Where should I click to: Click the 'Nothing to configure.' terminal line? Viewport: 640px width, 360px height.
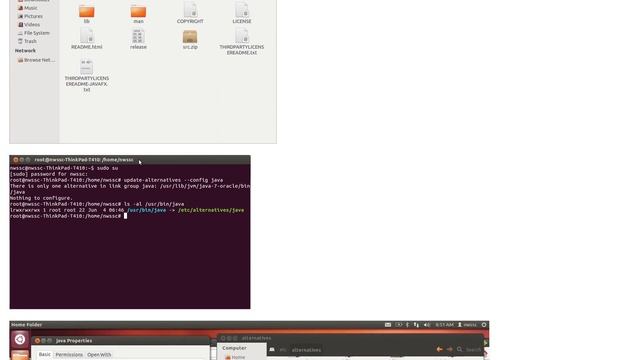[41, 198]
